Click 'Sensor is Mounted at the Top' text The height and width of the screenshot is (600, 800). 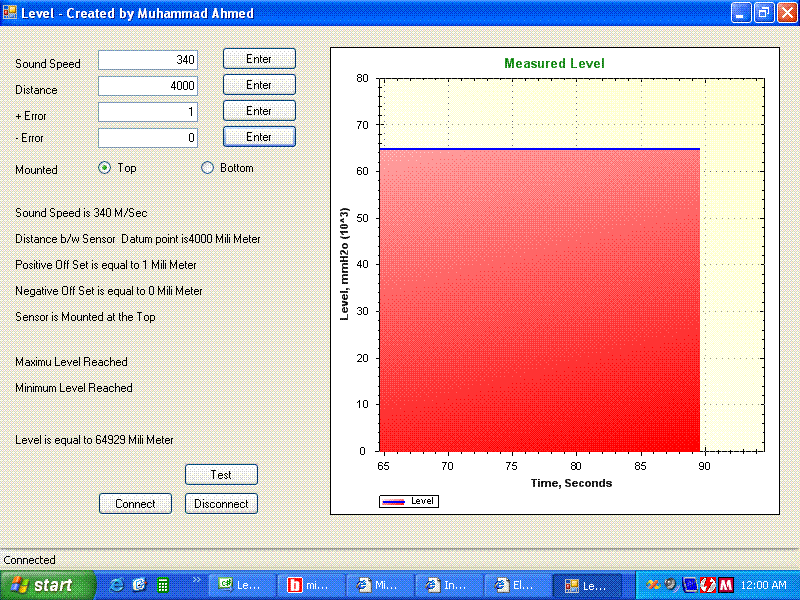coord(85,317)
